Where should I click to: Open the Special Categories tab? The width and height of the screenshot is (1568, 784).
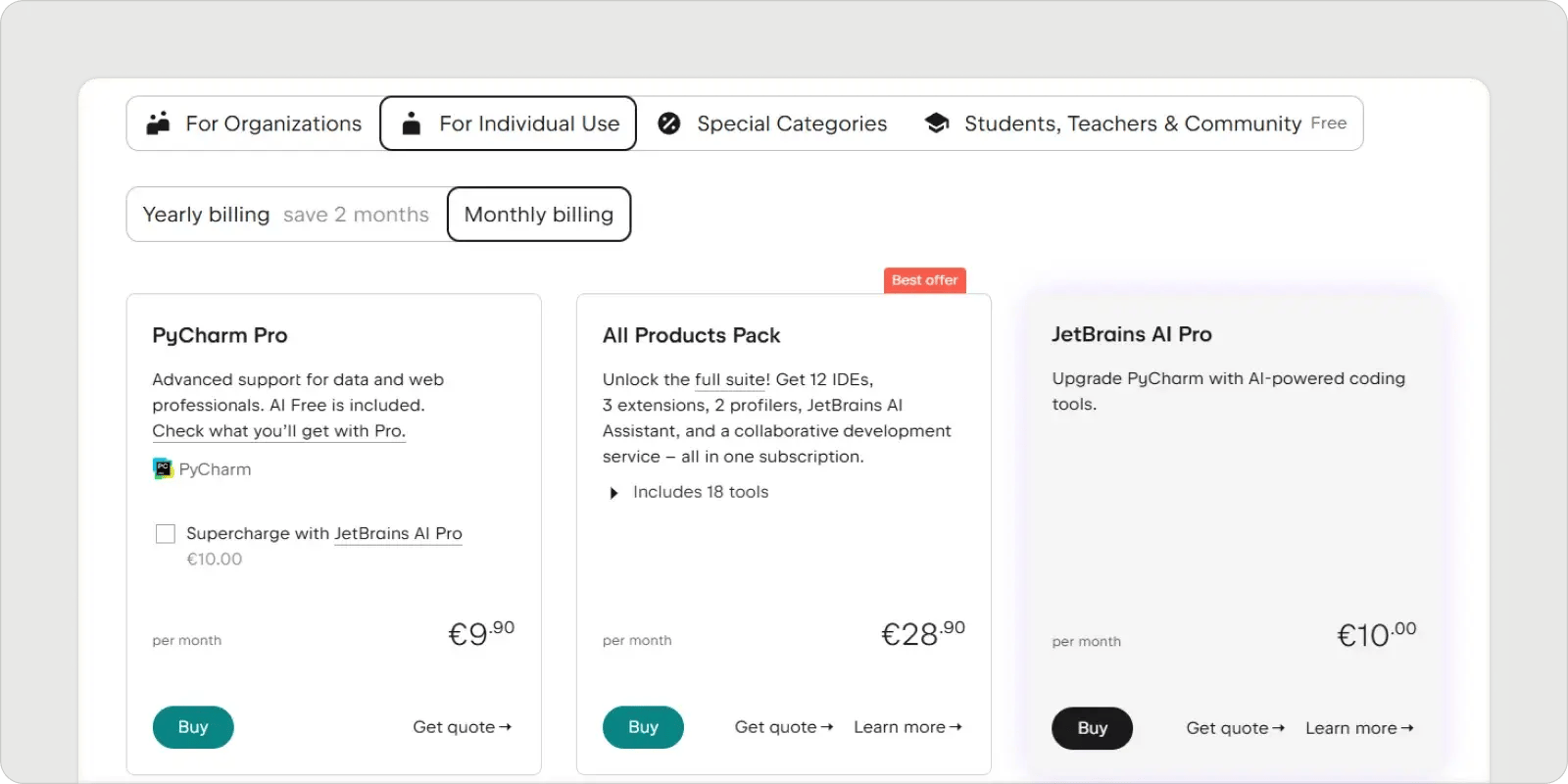click(772, 123)
